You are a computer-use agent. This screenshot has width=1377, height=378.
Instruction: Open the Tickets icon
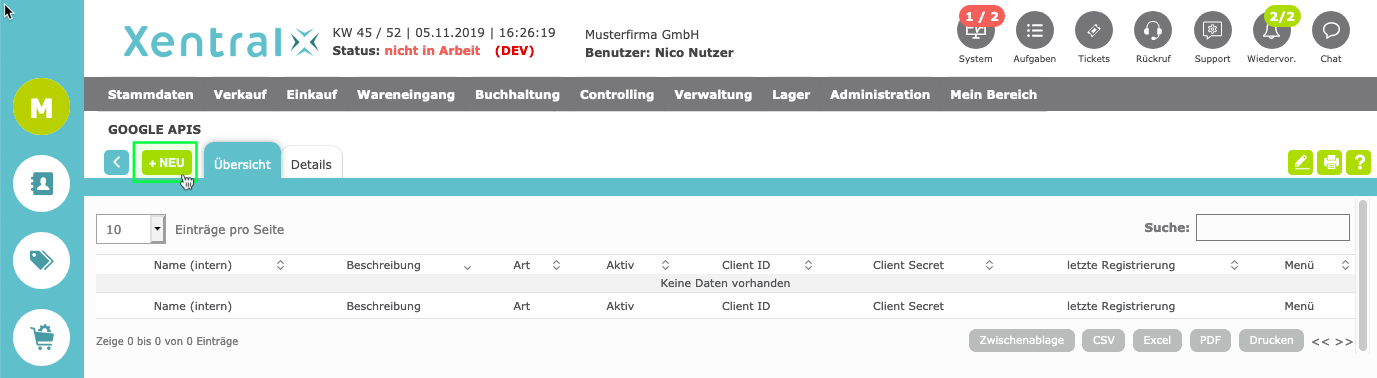click(1094, 31)
